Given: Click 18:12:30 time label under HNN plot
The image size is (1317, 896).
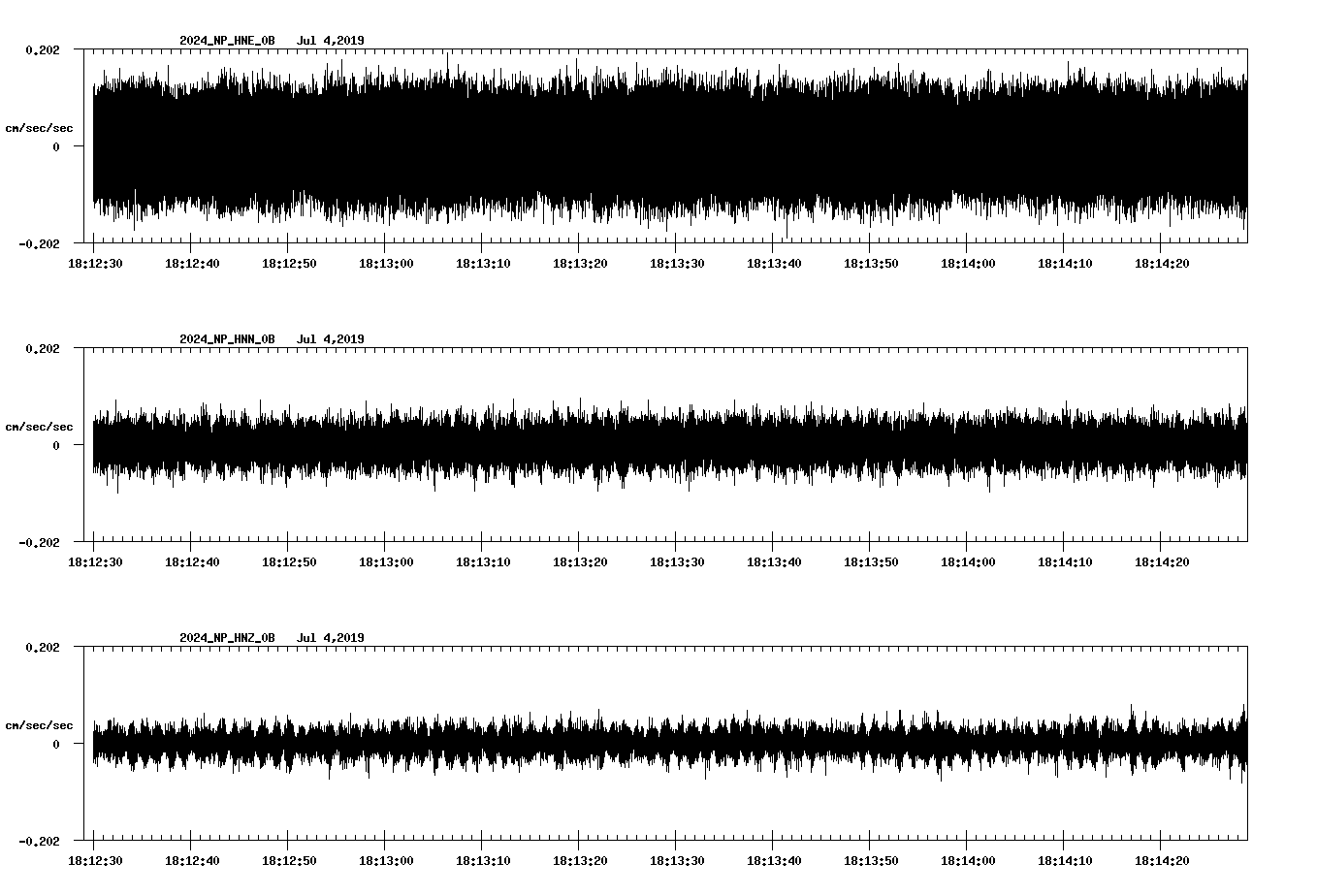Looking at the screenshot, I should point(95,561).
